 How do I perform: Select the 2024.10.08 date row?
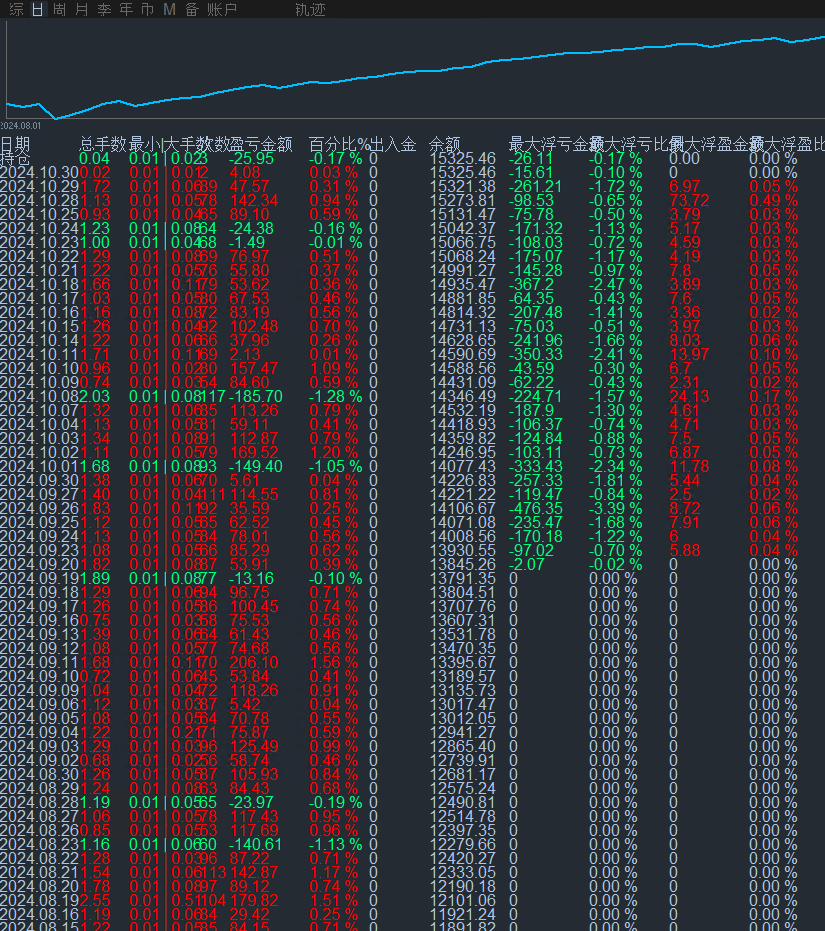click(412, 397)
